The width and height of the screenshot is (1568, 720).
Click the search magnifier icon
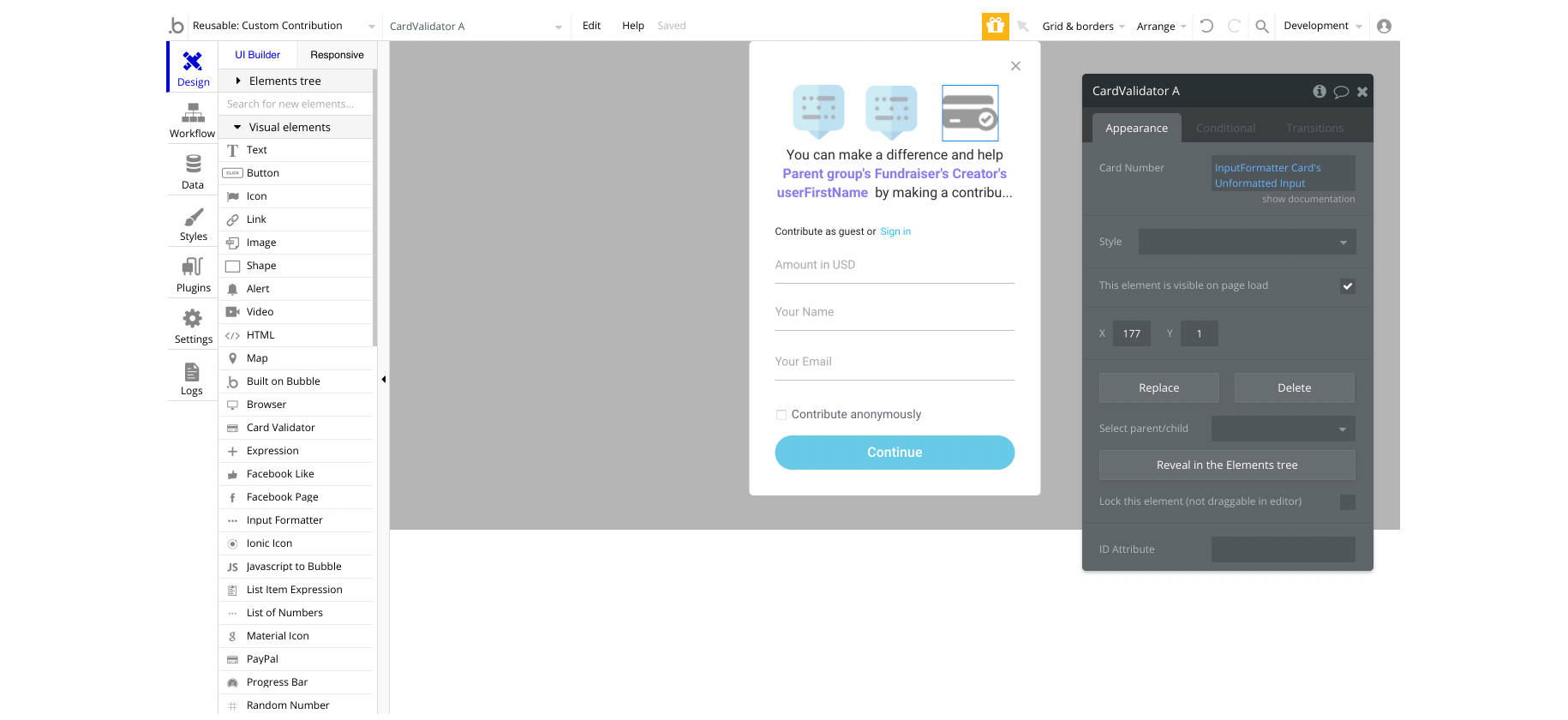pyautogui.click(x=1261, y=27)
